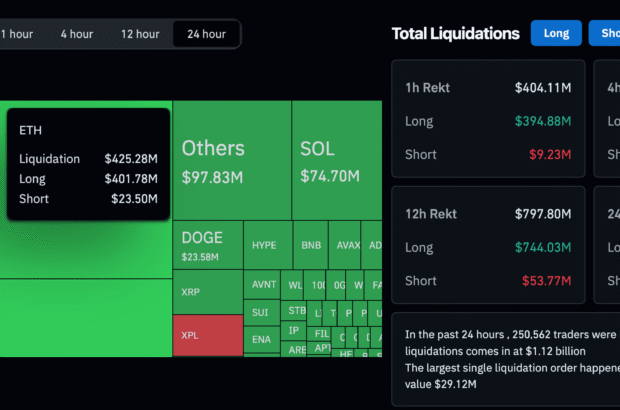
Task: Choose the 12 hour timeframe tab
Action: [140, 34]
